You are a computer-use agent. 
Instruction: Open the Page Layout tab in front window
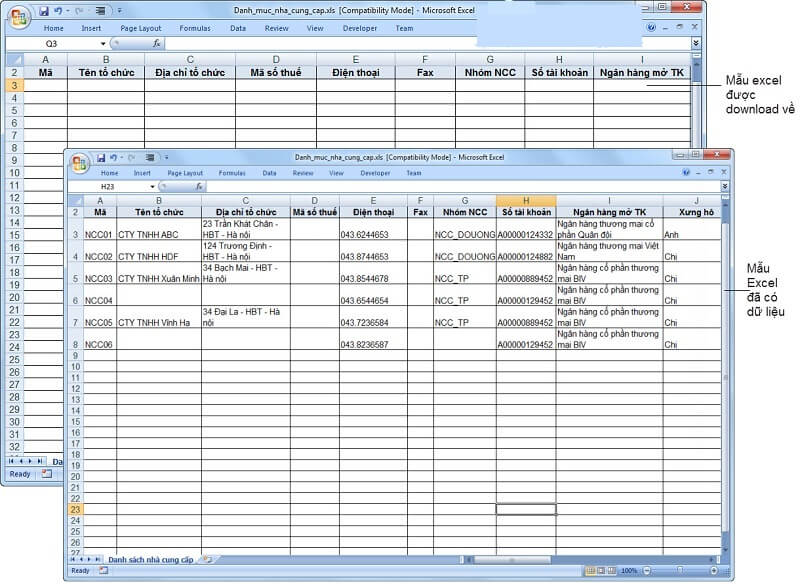tap(186, 173)
